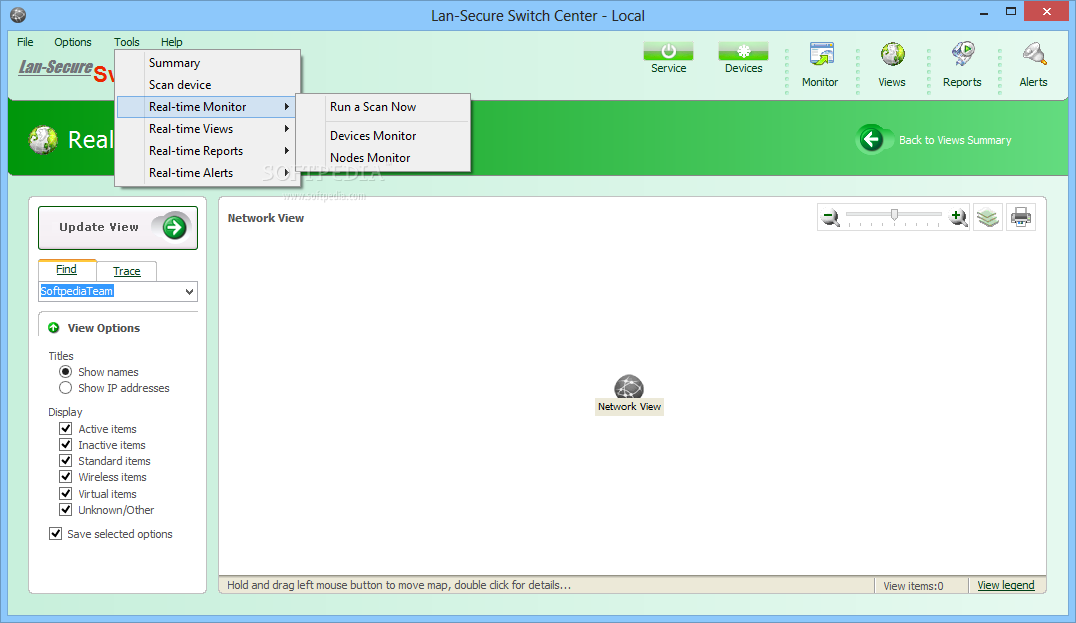
Task: Open the Help menu
Action: click(172, 42)
